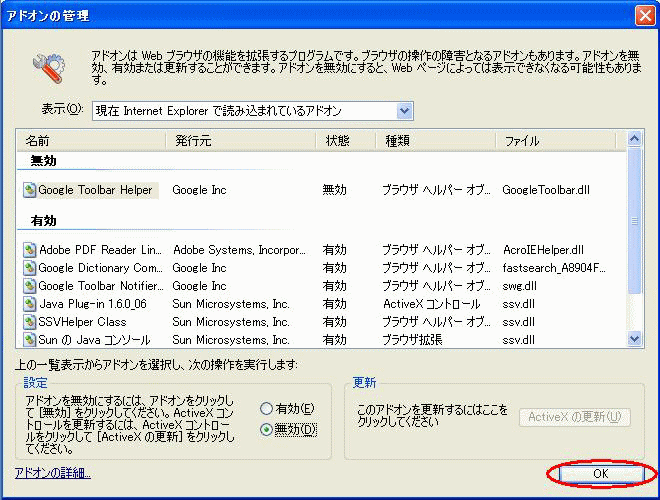Select the 有効(E) radio button
The image size is (660, 500).
pyautogui.click(x=266, y=409)
